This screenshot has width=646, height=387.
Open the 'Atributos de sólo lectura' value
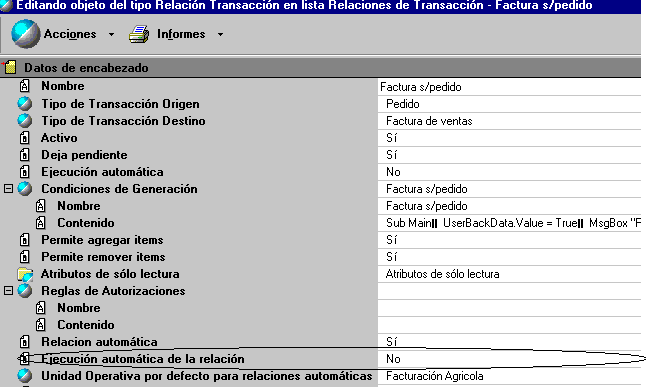click(509, 274)
